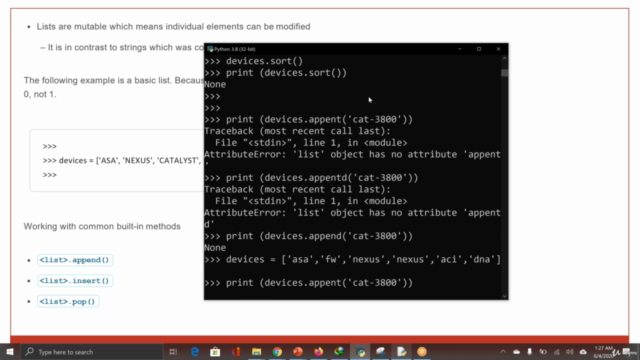Screen dimensions: 640x360
Task: Click 'It is in contrast to strings' sub-bullet
Action: click(126, 48)
